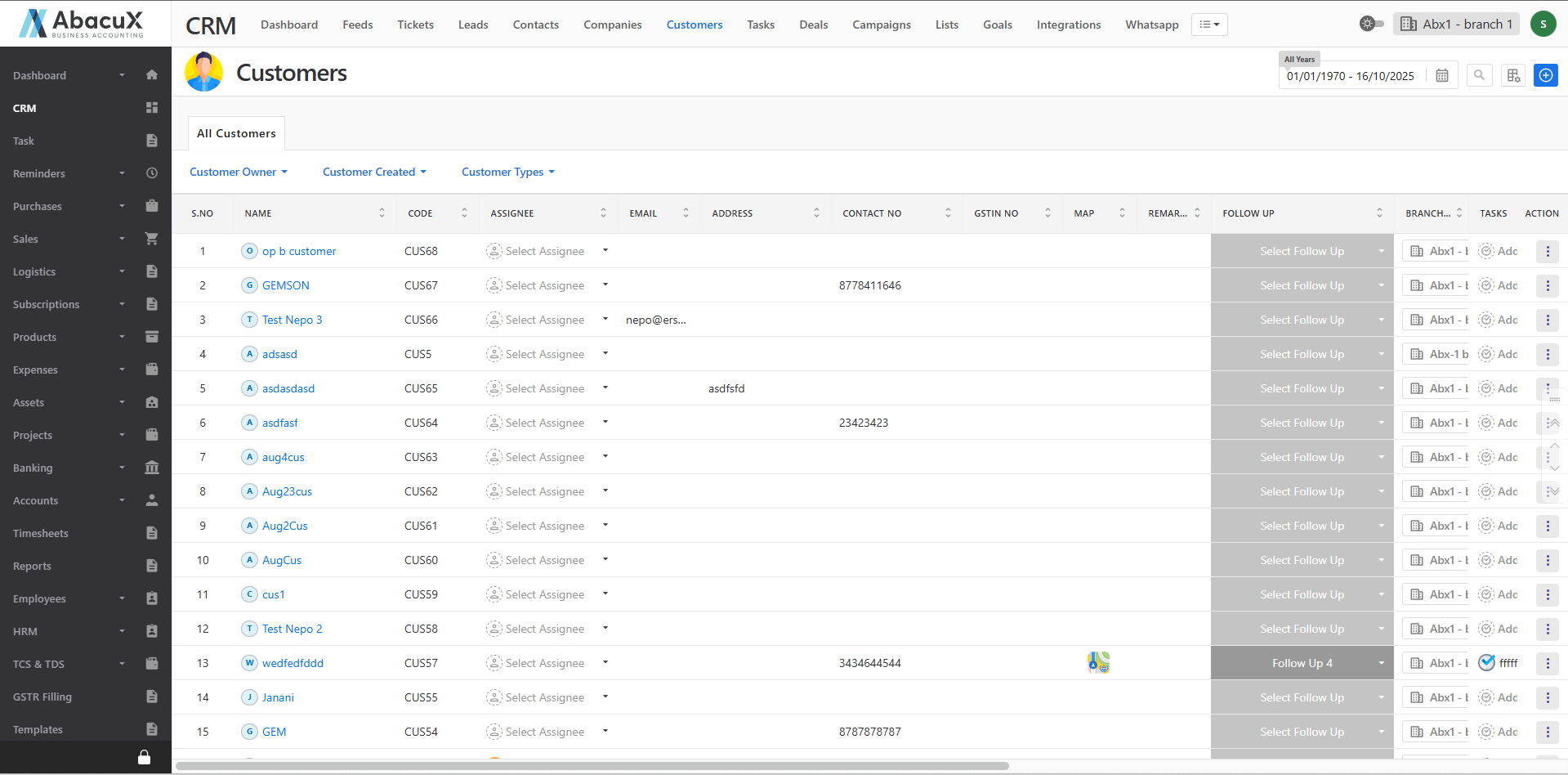Click the green S user avatar

1543,24
